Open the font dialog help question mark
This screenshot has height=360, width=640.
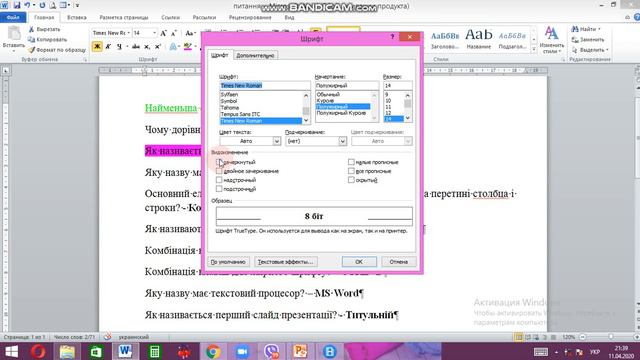392,37
